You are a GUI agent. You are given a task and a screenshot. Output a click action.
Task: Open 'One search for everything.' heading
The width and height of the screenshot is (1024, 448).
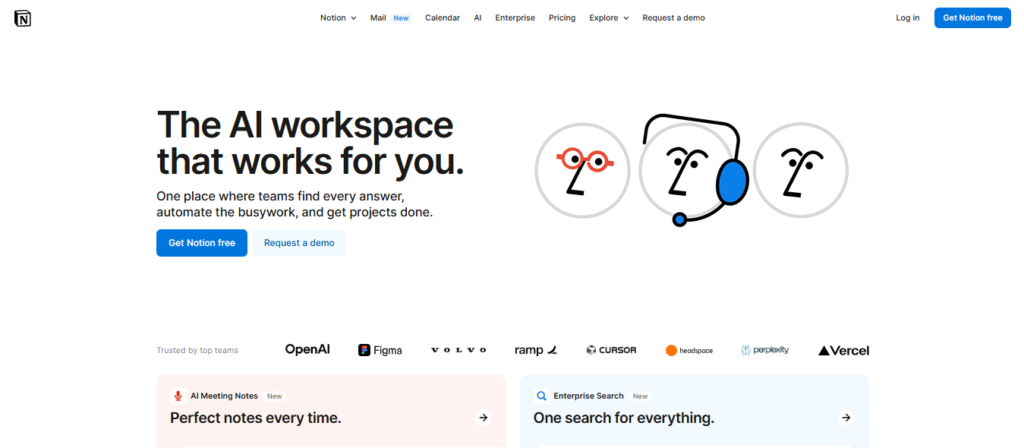pyautogui.click(x=624, y=418)
